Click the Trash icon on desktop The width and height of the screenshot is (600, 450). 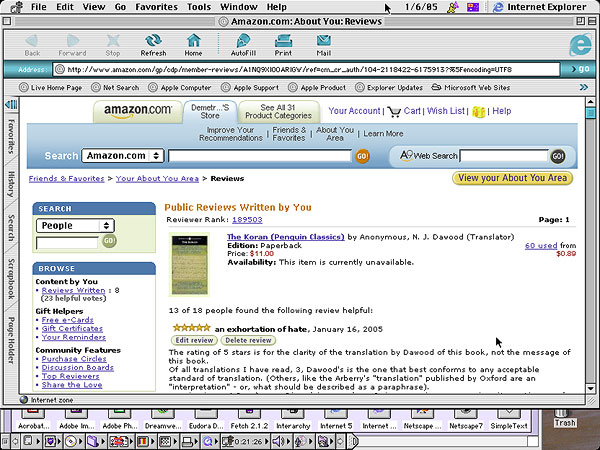click(565, 418)
